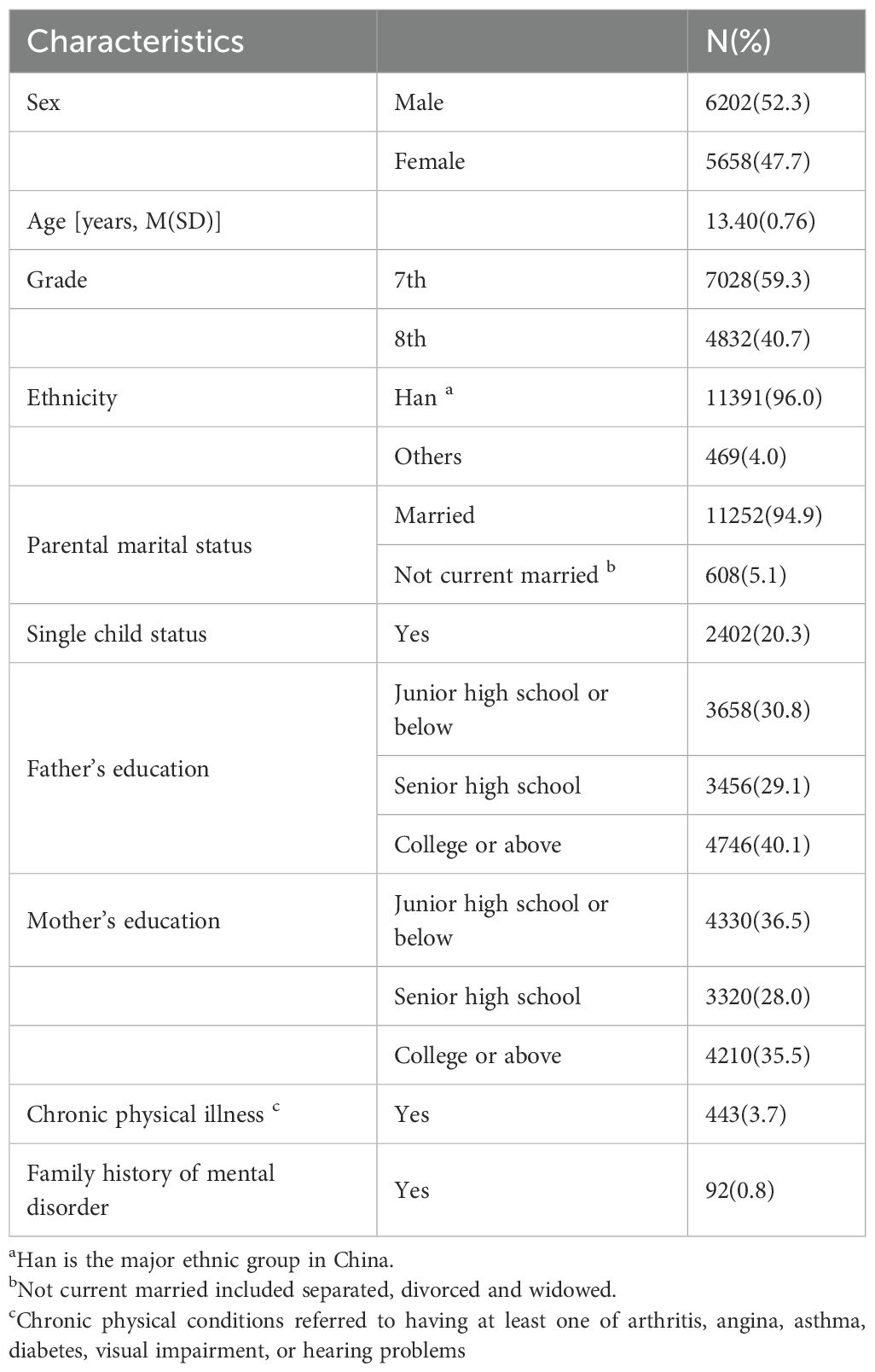
Task: Select the Parental marital status cell
Action: point(139,545)
